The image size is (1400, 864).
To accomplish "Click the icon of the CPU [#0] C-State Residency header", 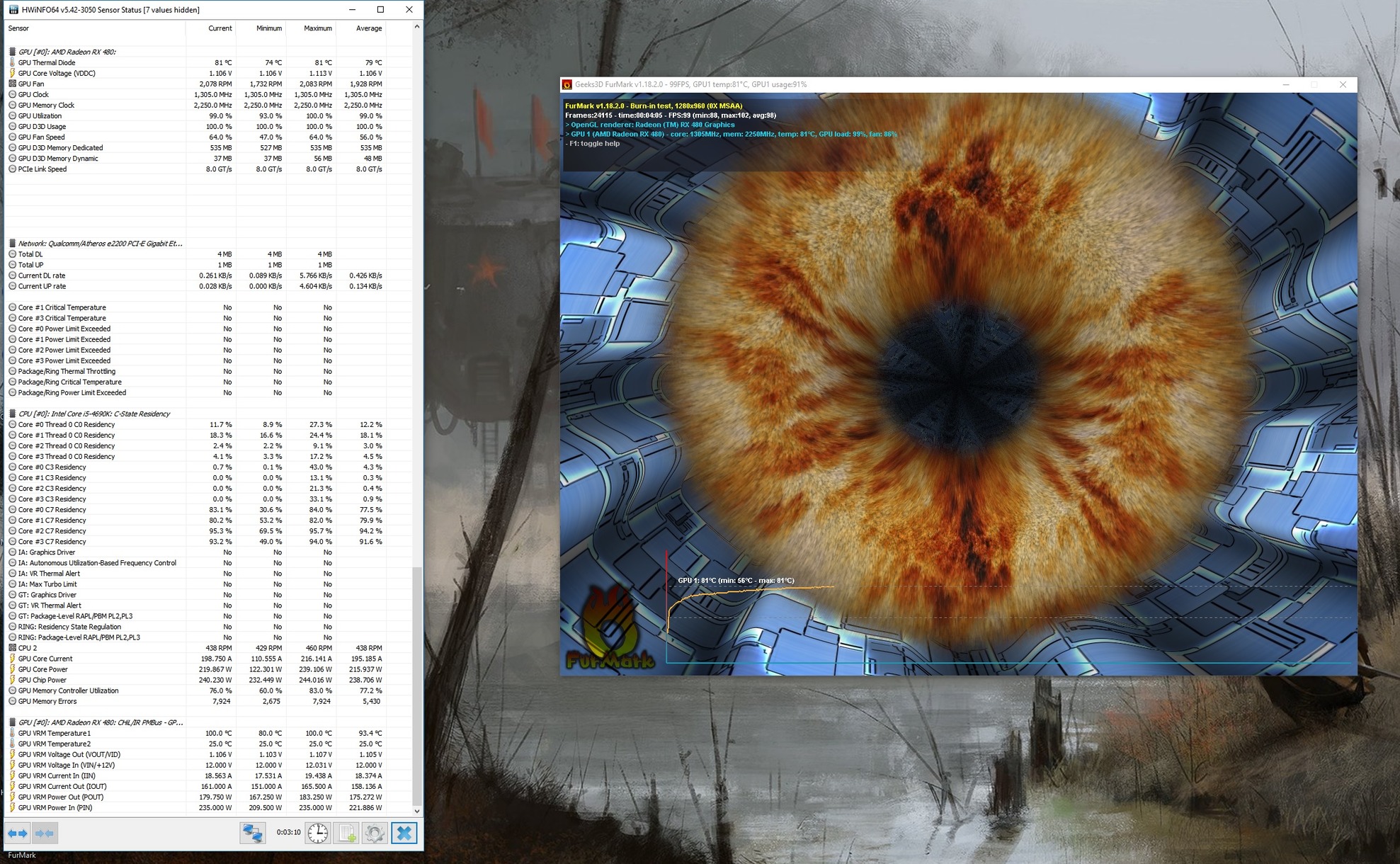I will click(12, 414).
